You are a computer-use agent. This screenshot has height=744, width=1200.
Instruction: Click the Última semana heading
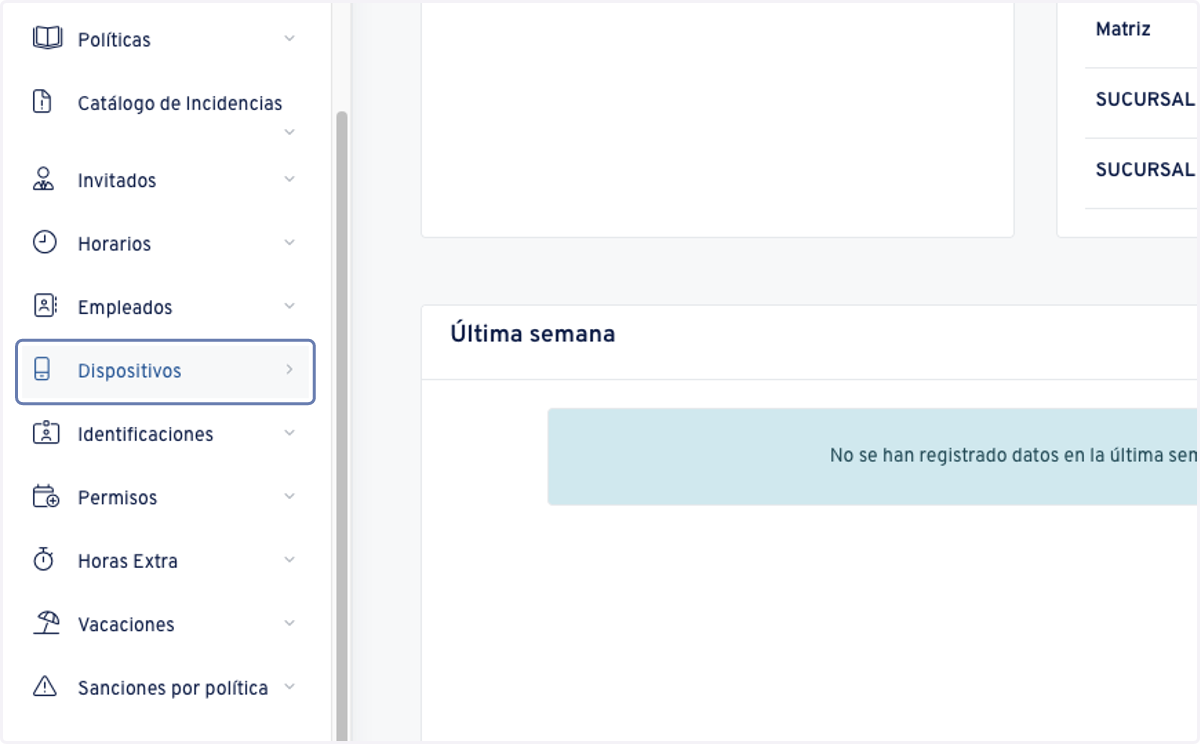pos(533,334)
